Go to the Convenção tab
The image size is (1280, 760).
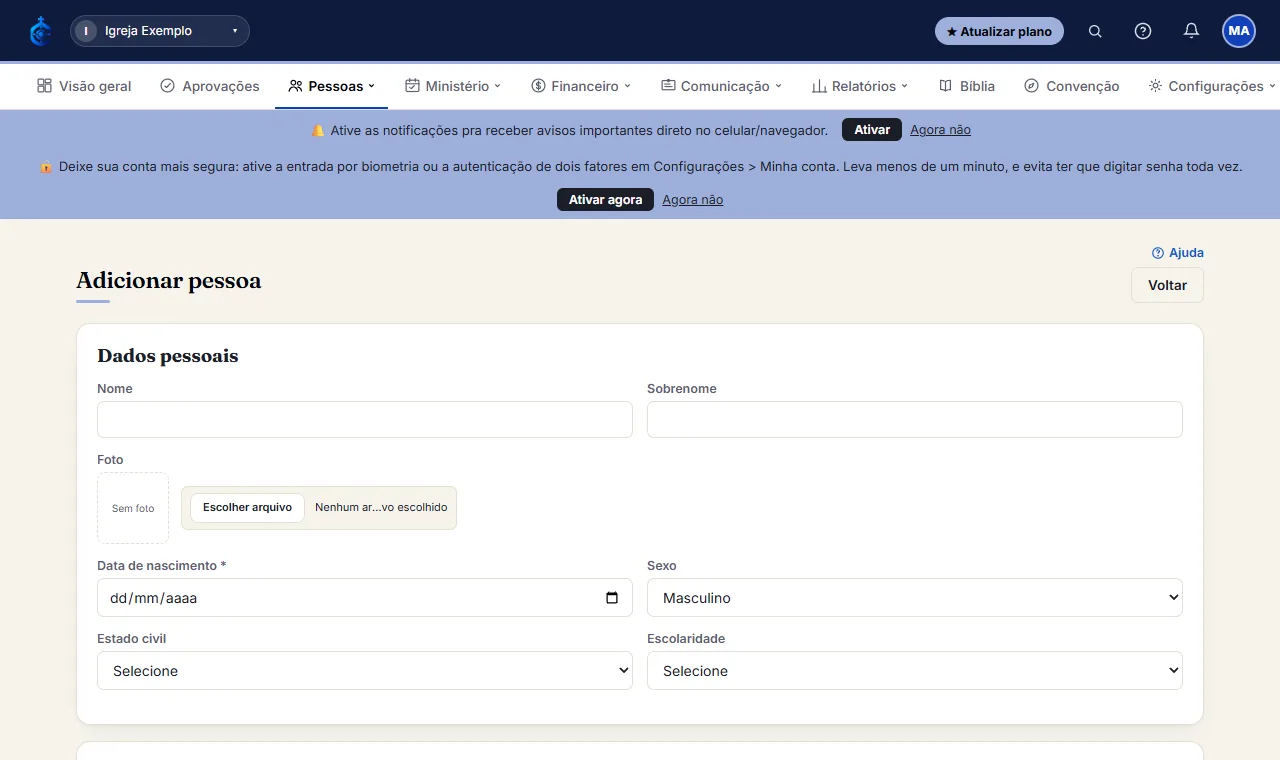click(1072, 86)
